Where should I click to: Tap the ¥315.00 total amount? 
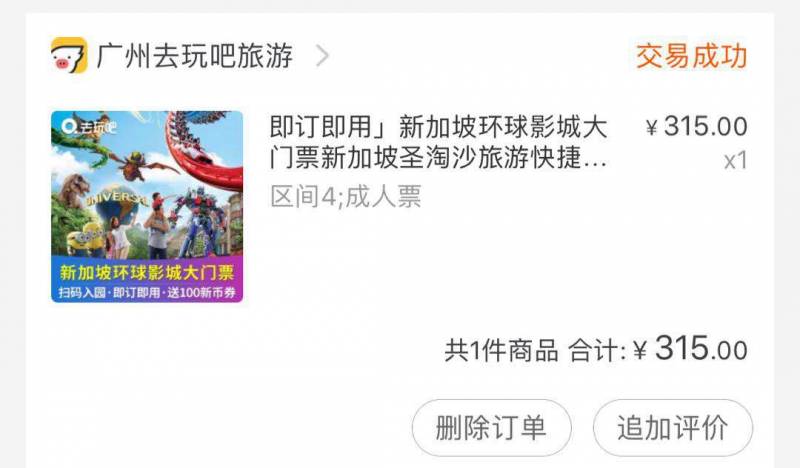point(690,350)
